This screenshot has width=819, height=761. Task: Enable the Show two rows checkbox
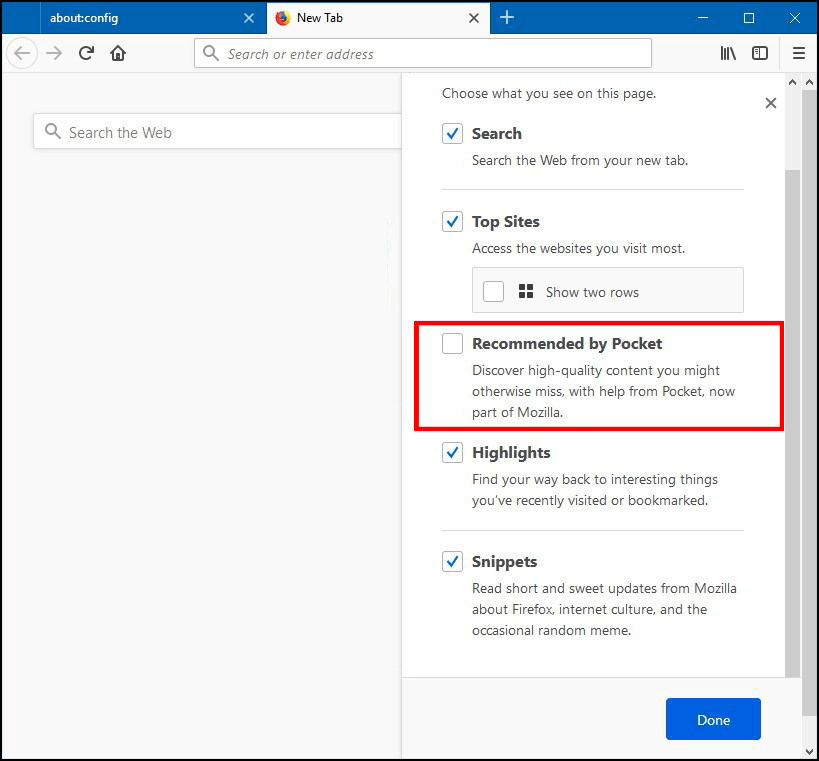pos(494,291)
